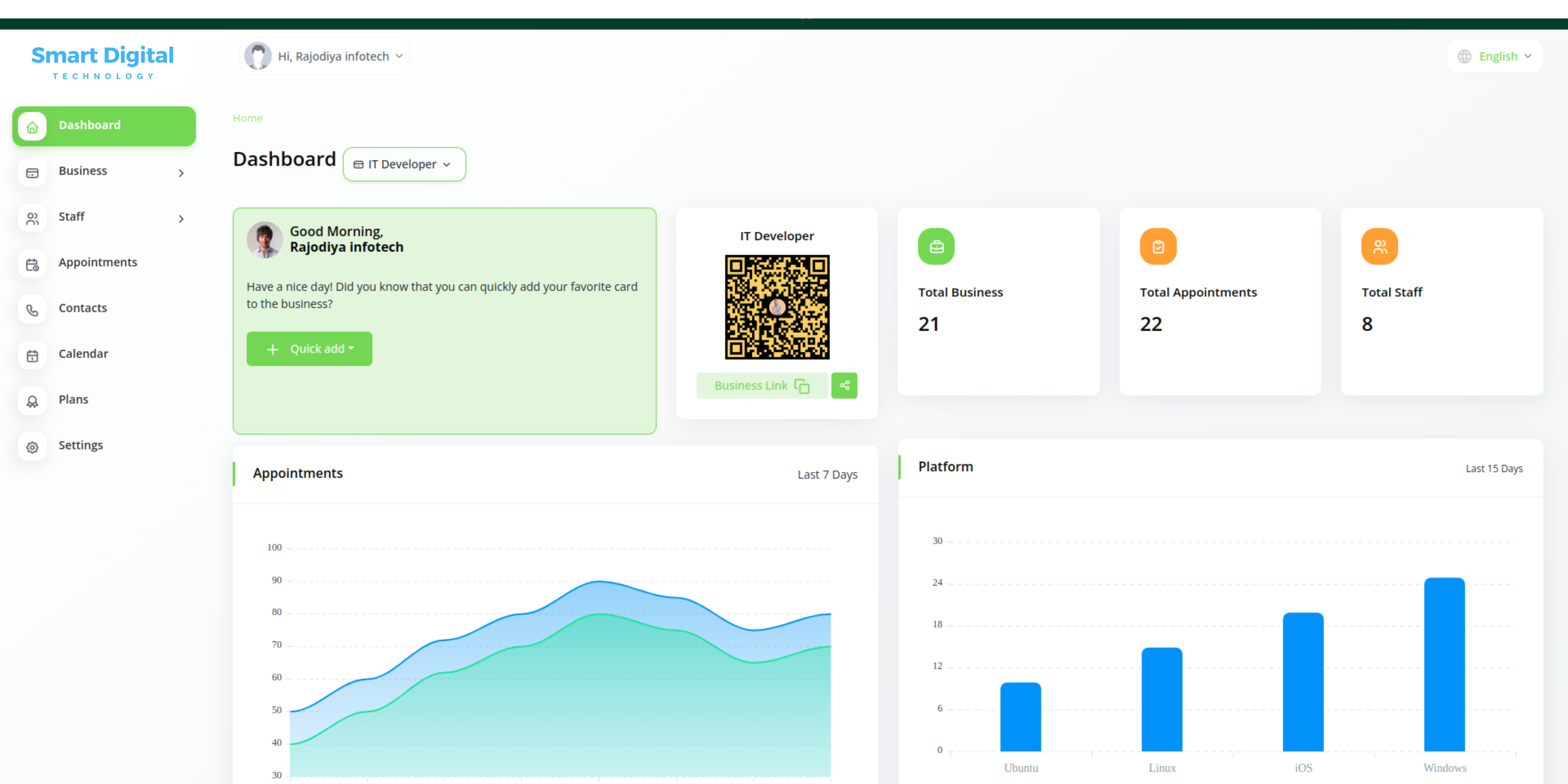Click the Total Appointments count 22
The width and height of the screenshot is (1568, 784).
coord(1151,324)
